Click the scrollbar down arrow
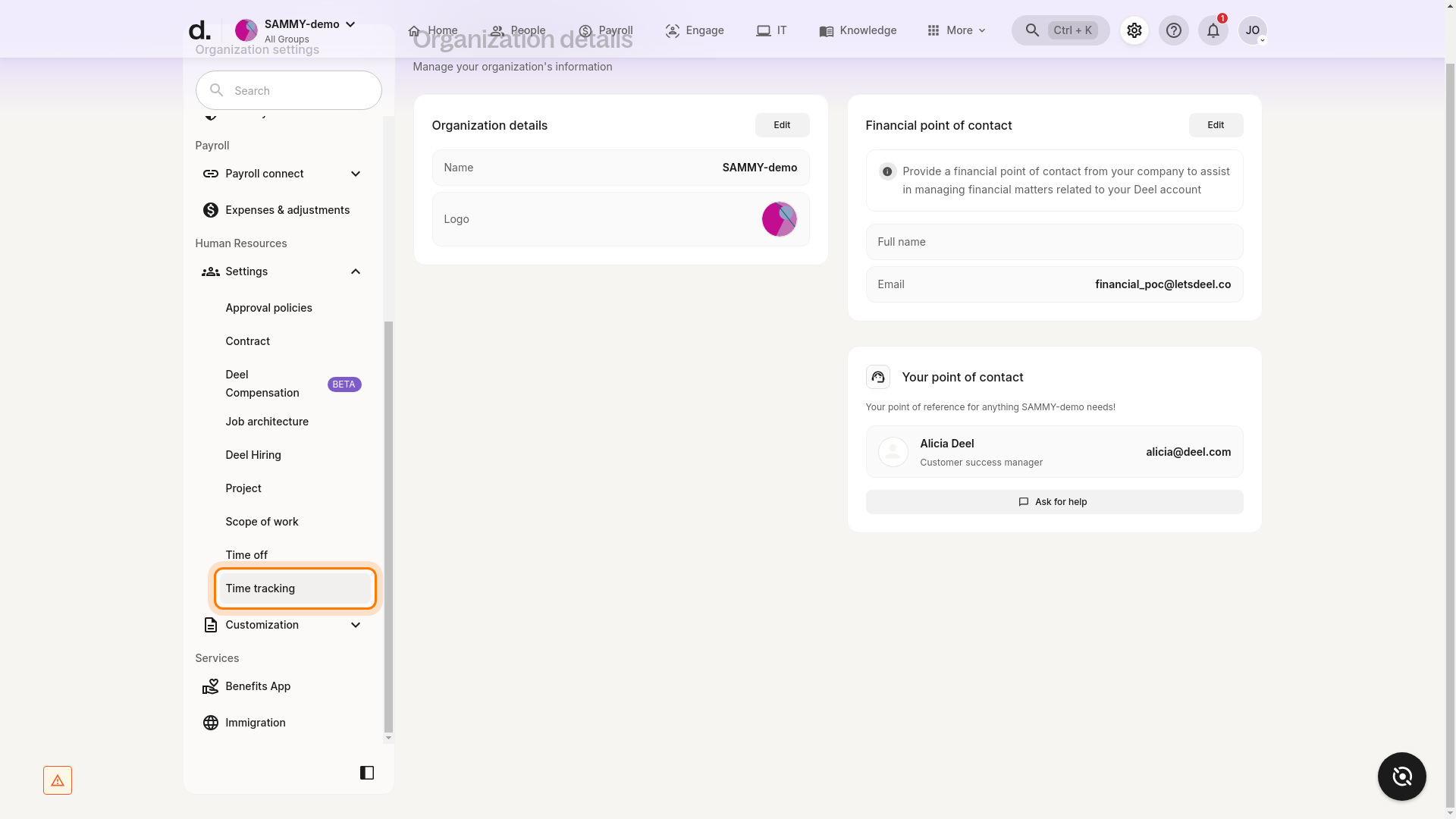This screenshot has width=1456, height=819. [x=388, y=738]
